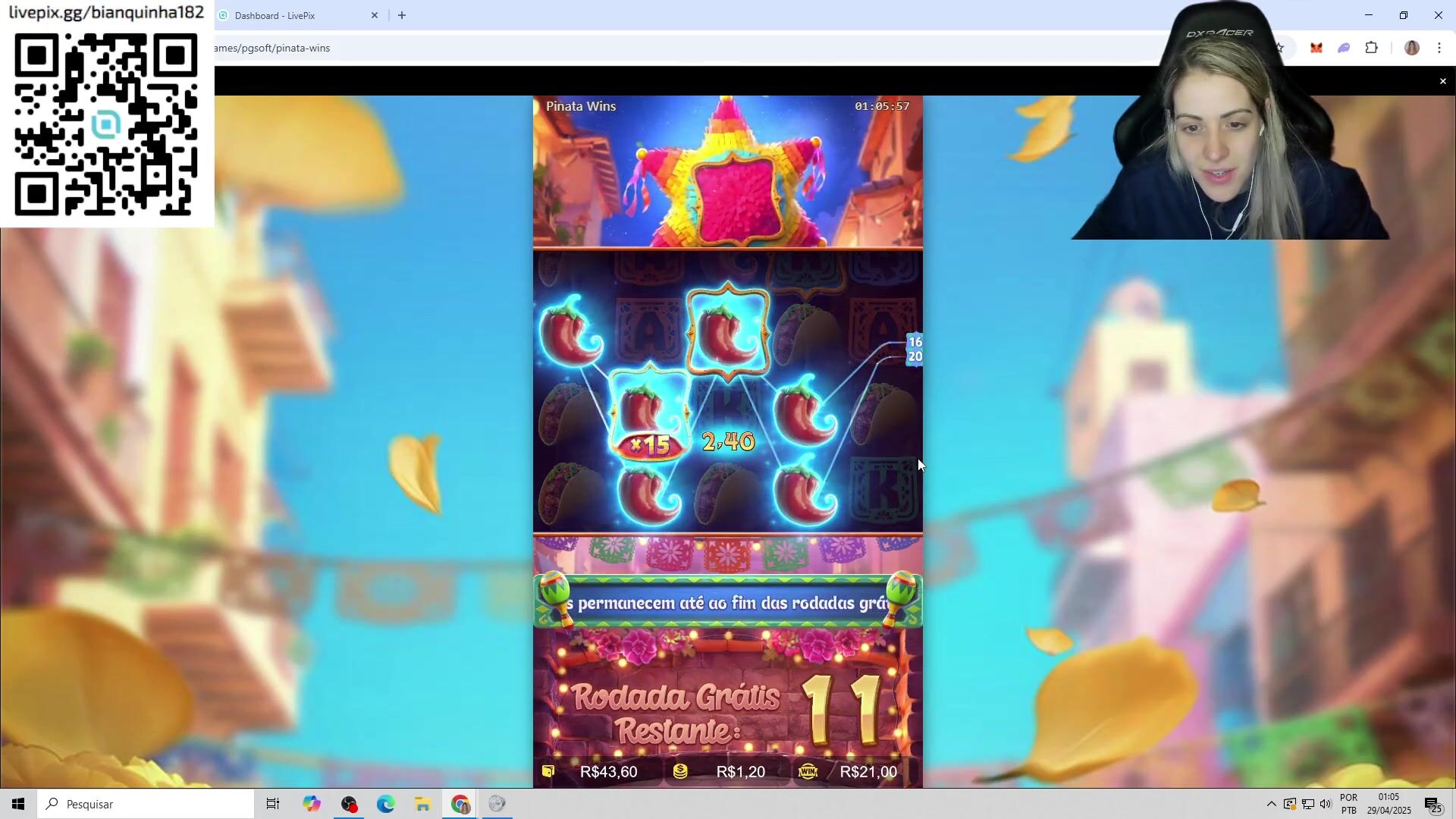Open a new browser tab
The height and width of the screenshot is (819, 1456).
[402, 15]
